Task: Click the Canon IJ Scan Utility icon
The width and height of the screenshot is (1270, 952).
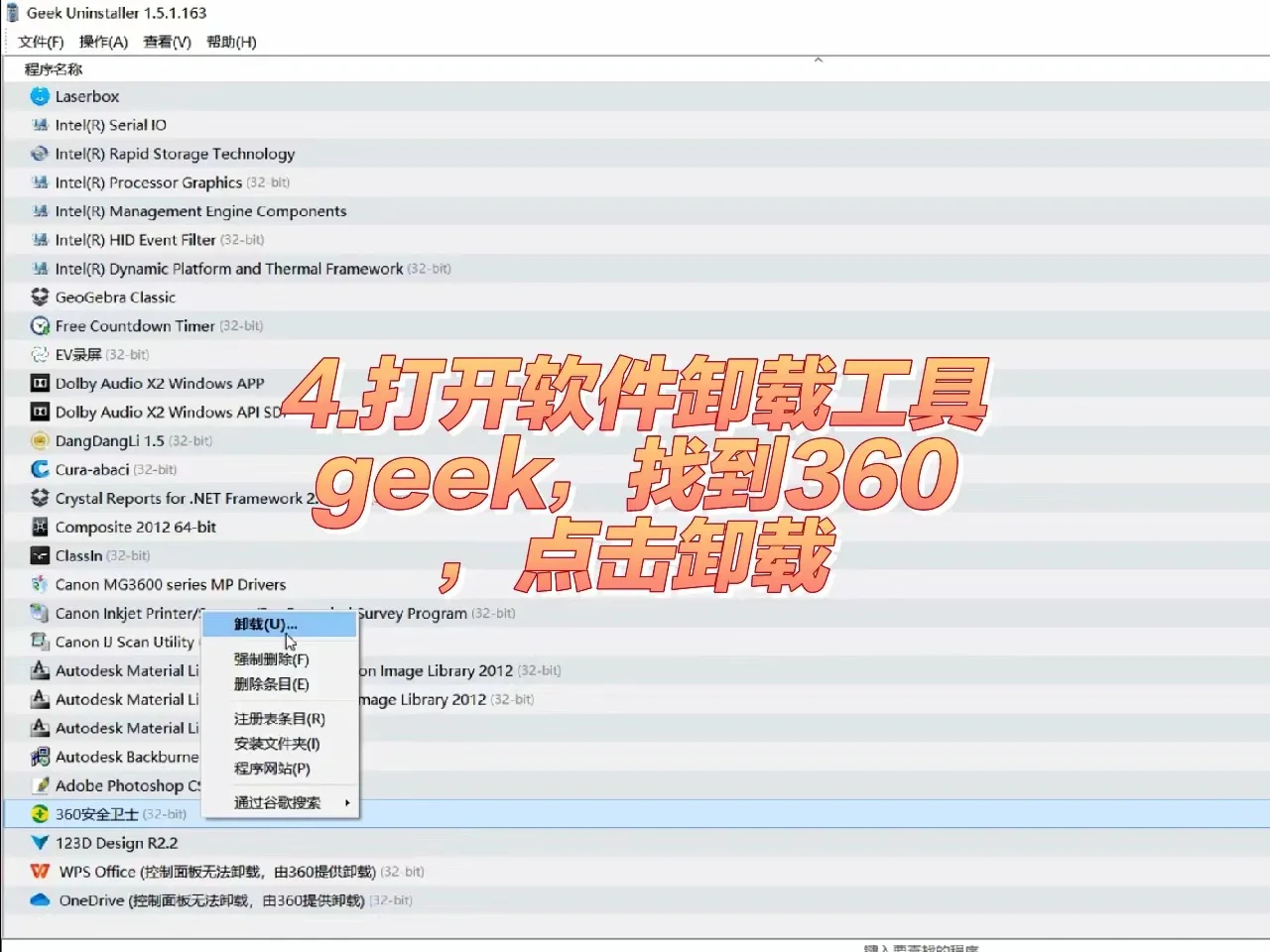Action: (x=40, y=642)
